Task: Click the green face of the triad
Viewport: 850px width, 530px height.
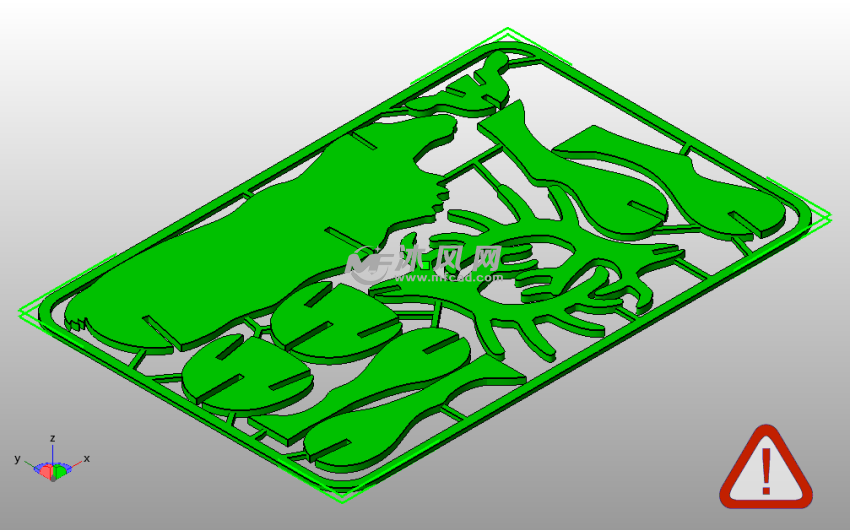Action: (60, 471)
